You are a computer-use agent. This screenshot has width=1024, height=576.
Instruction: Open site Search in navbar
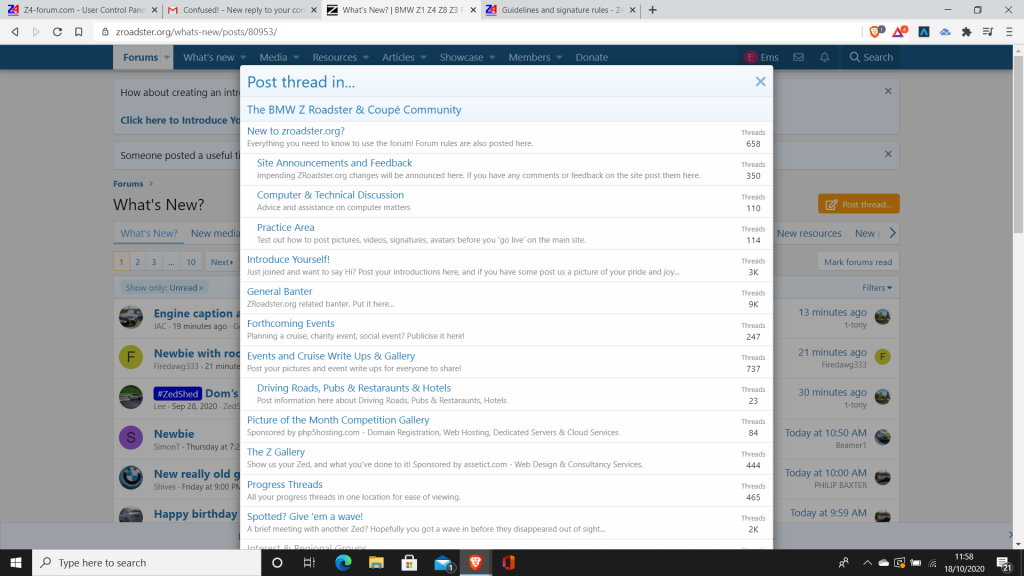tap(871, 57)
